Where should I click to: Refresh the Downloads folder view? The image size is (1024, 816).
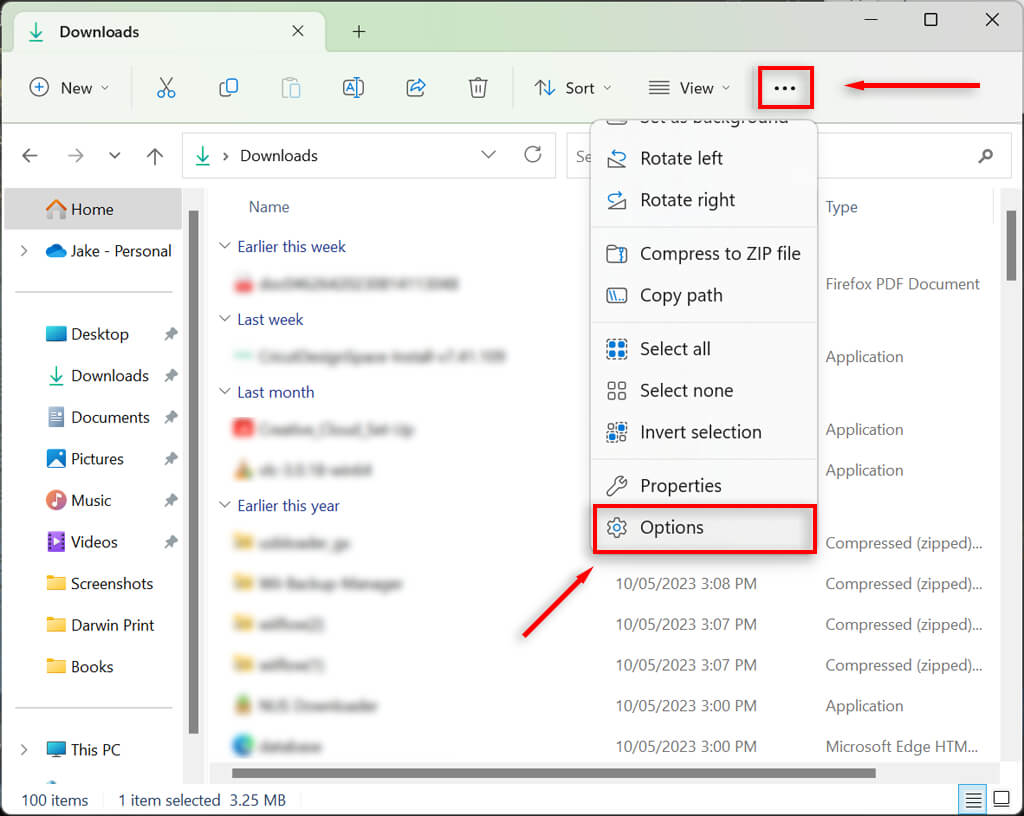(533, 155)
